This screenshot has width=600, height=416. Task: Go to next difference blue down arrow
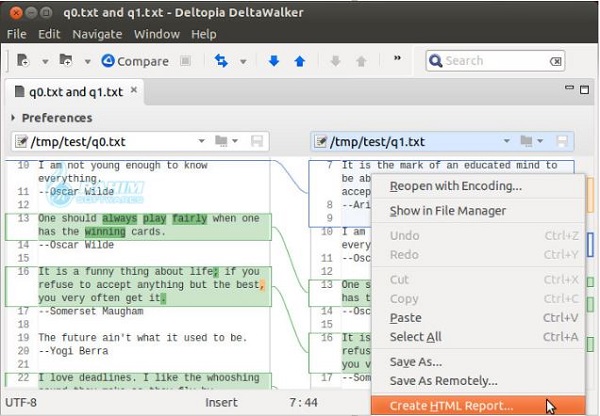pyautogui.click(x=274, y=60)
